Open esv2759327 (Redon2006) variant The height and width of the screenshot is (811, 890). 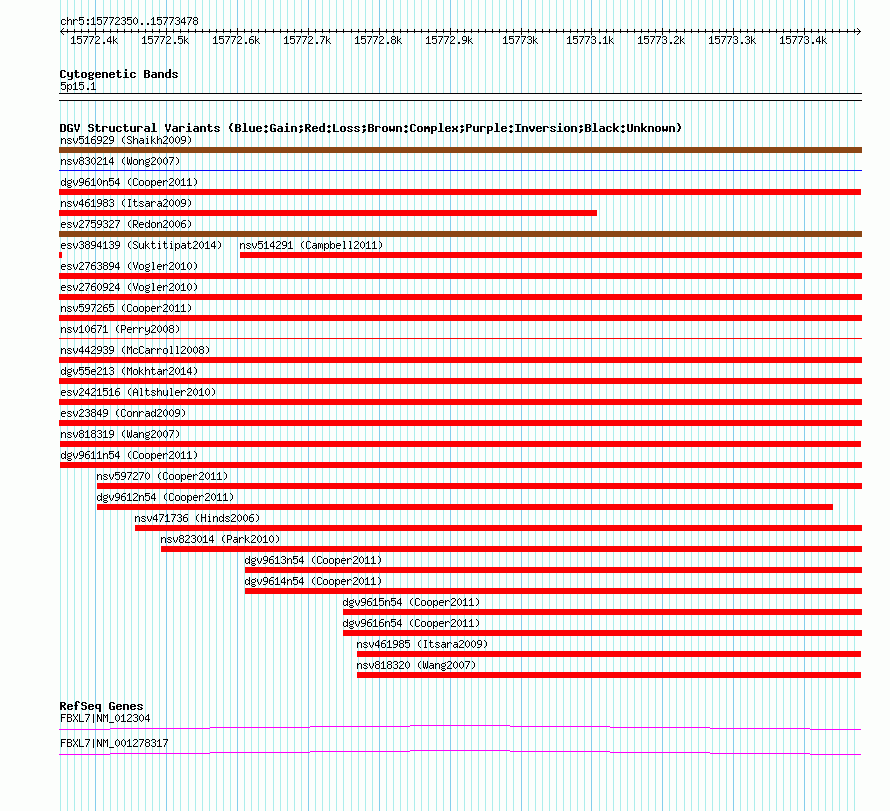click(126, 224)
